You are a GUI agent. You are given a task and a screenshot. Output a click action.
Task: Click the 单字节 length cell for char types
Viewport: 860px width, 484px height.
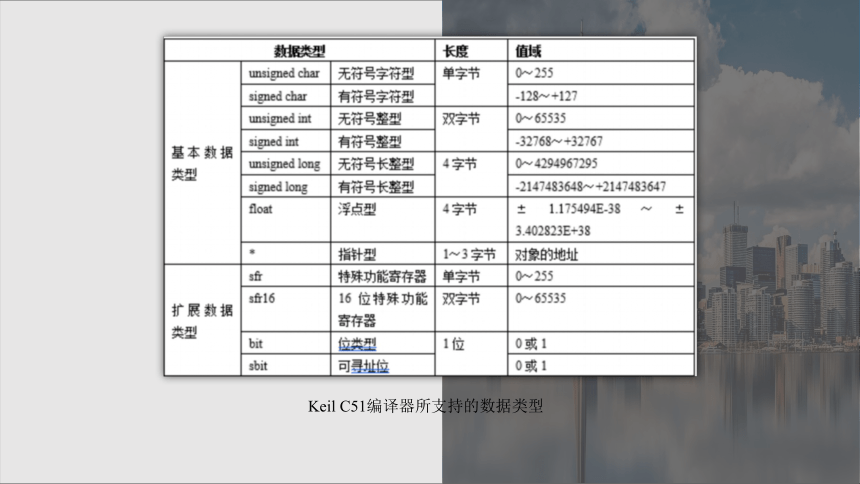(x=471, y=84)
